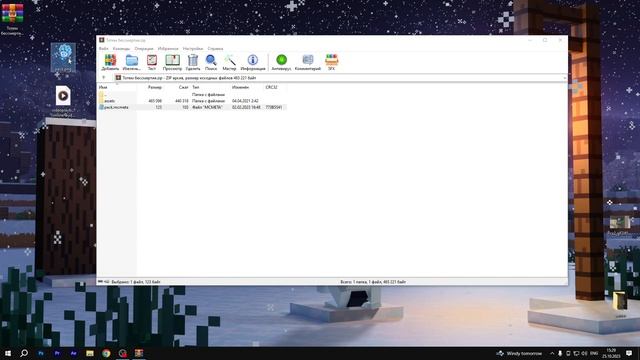Image resolution: width=640 pixels, height=360 pixels.
Task: Select the pack.mcmeta file row
Action: point(192,107)
